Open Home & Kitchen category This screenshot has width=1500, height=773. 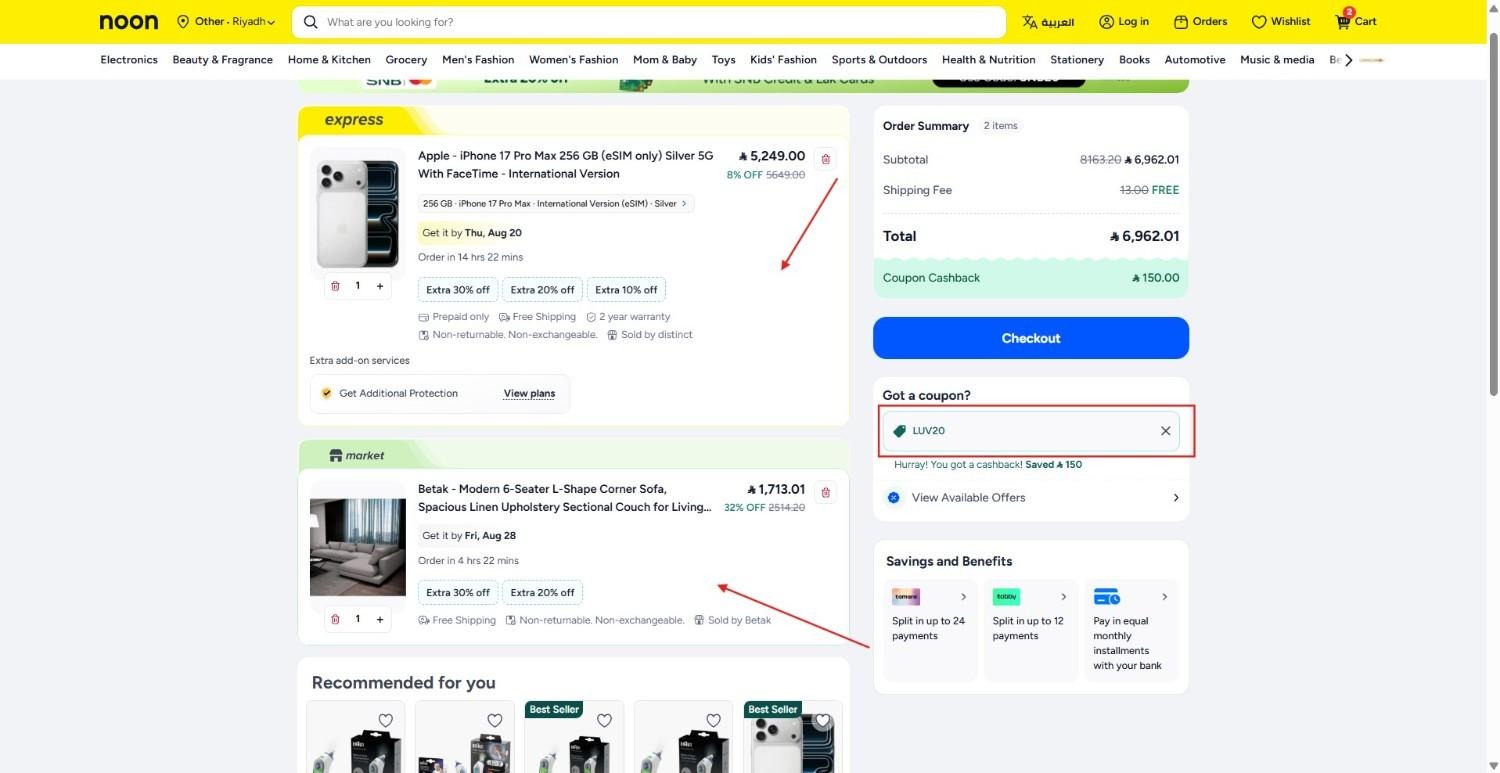pyautogui.click(x=329, y=60)
